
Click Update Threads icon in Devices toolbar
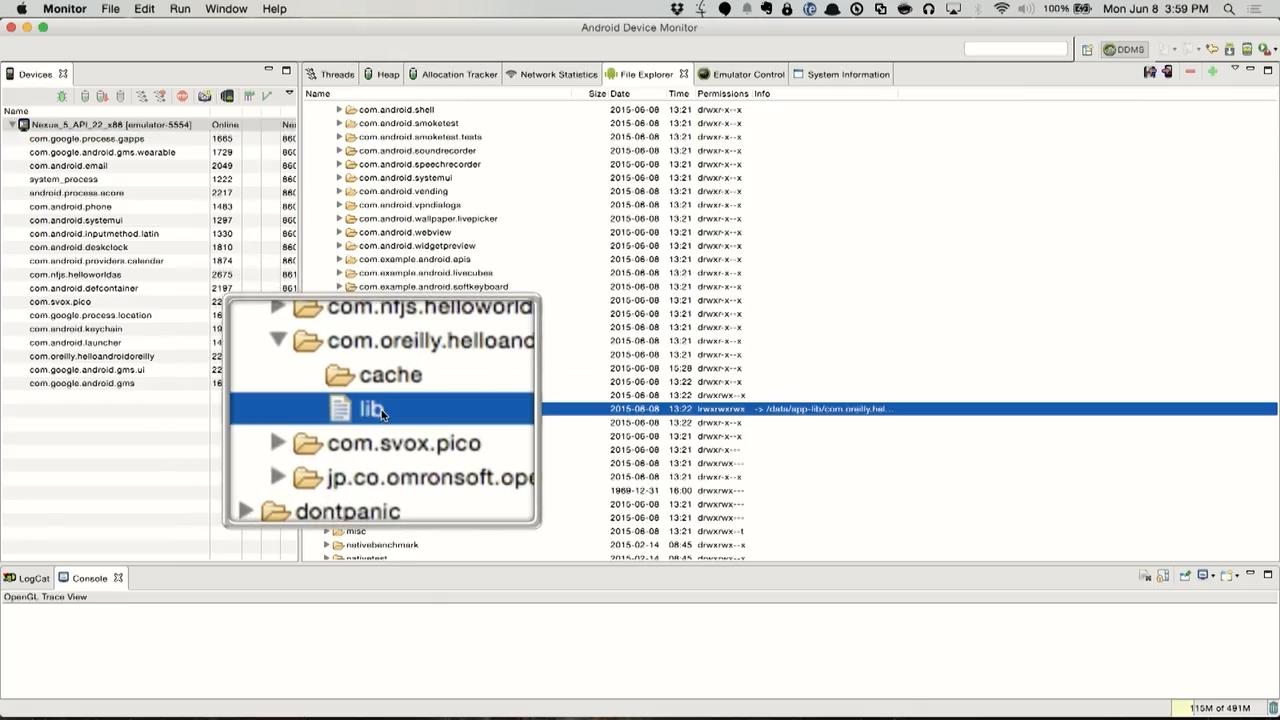142,96
